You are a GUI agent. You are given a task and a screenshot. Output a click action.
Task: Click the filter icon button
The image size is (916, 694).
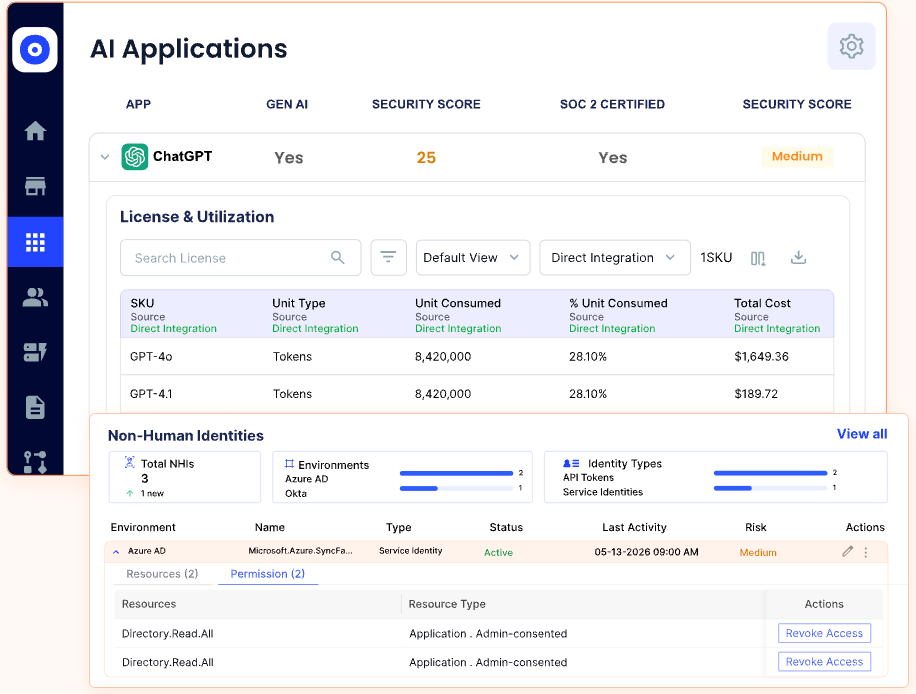[388, 257]
